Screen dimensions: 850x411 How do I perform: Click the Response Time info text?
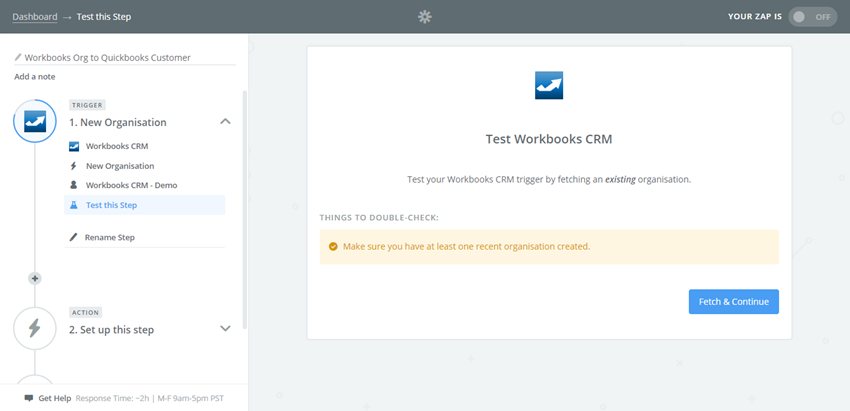click(150, 398)
